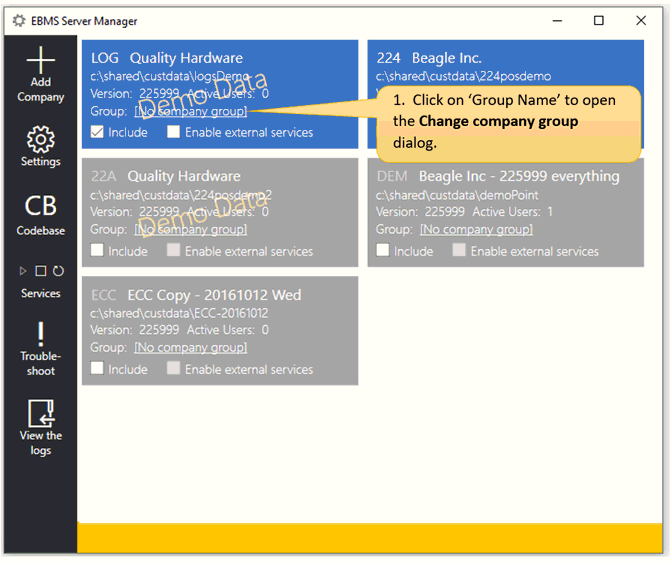Uncheck Include for LOG Quality Hardware

coord(97,132)
